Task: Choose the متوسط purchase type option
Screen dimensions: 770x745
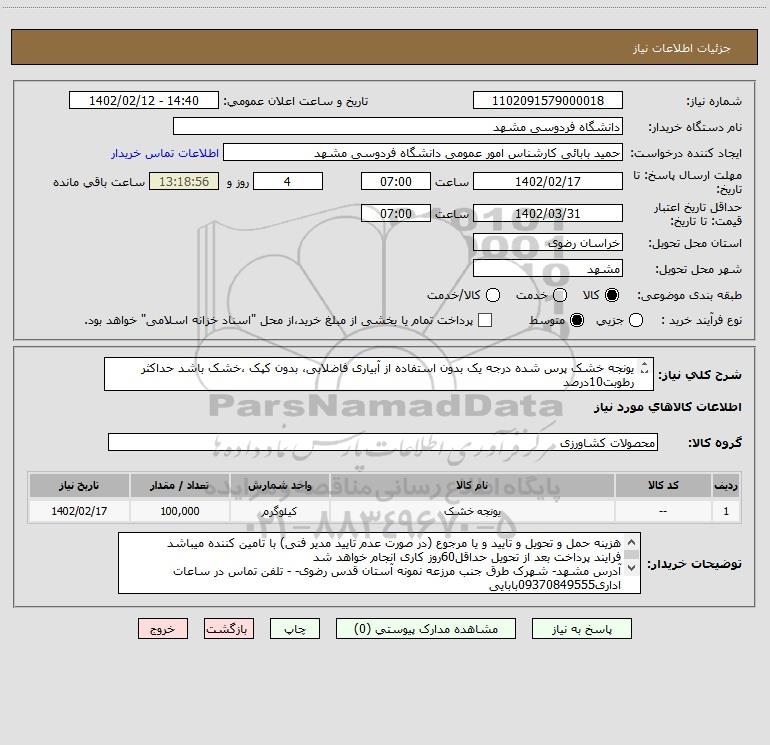Action: point(577,320)
